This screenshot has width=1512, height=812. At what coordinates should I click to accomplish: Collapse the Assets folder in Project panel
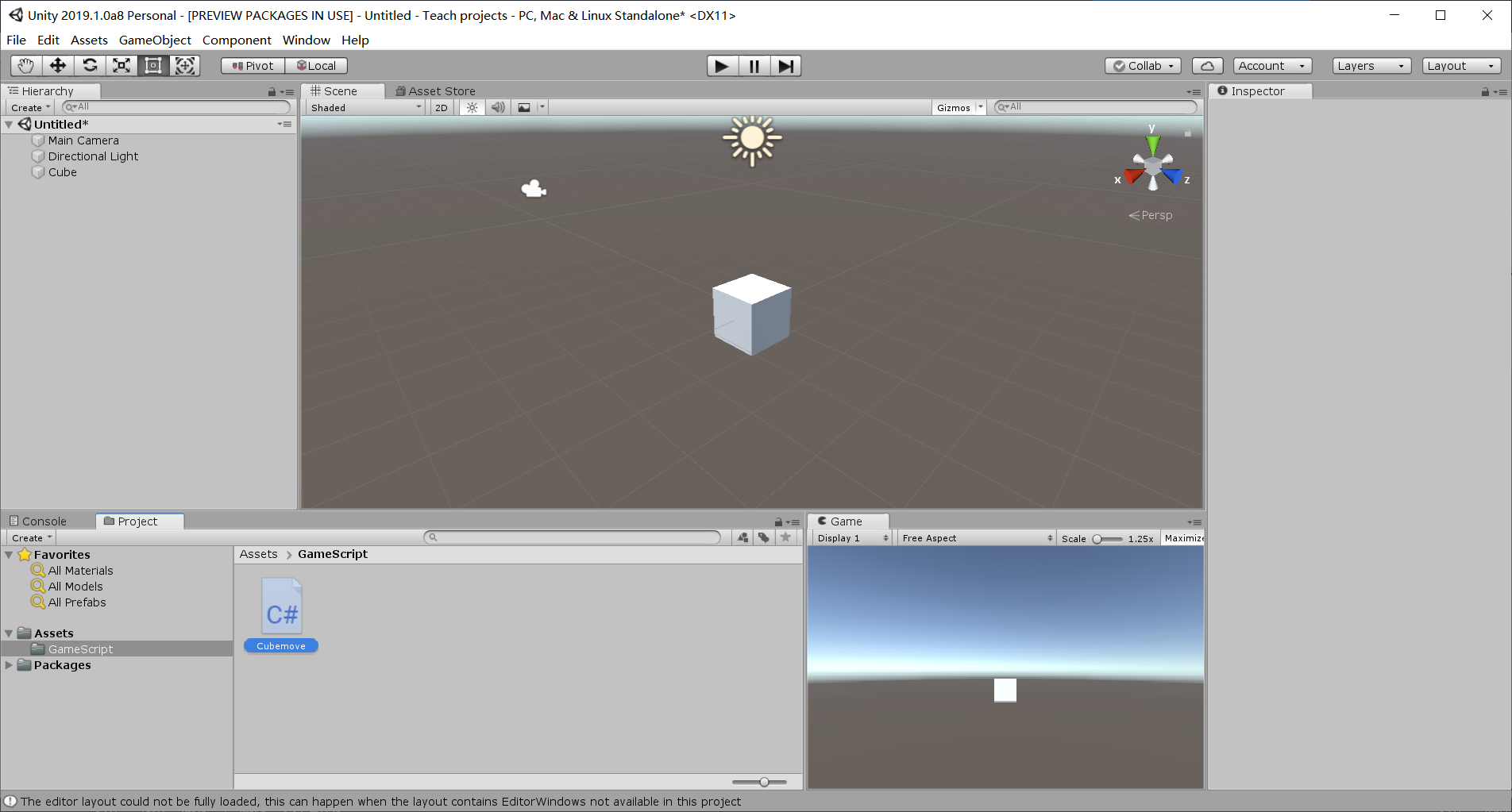pos(9,633)
